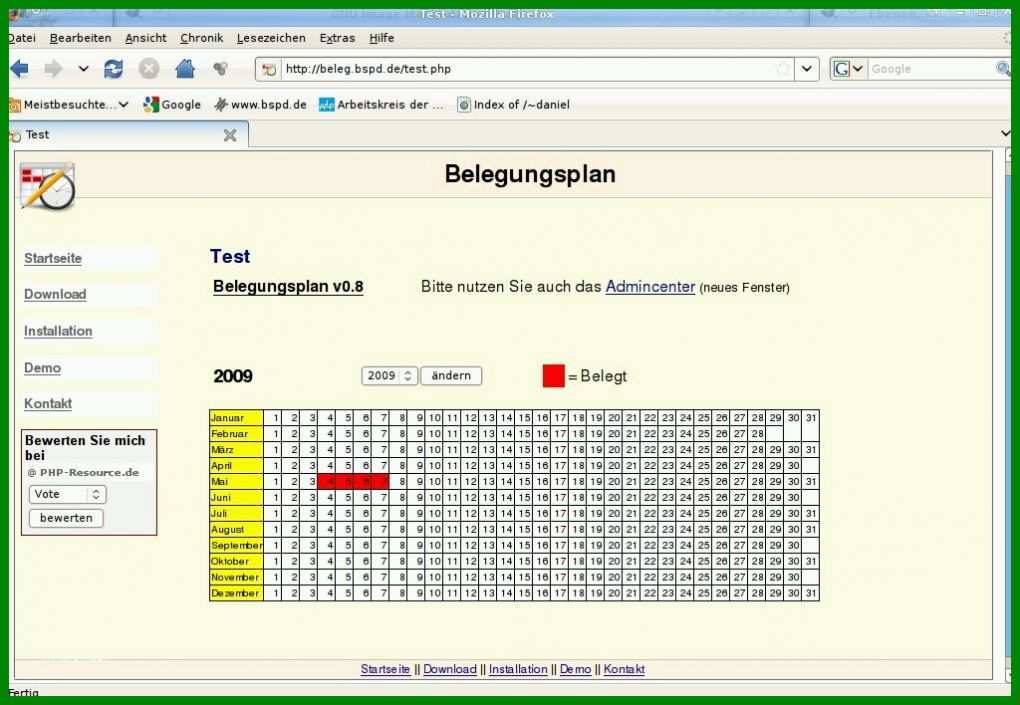Open the Extras menu
This screenshot has width=1020, height=705.
coord(337,38)
